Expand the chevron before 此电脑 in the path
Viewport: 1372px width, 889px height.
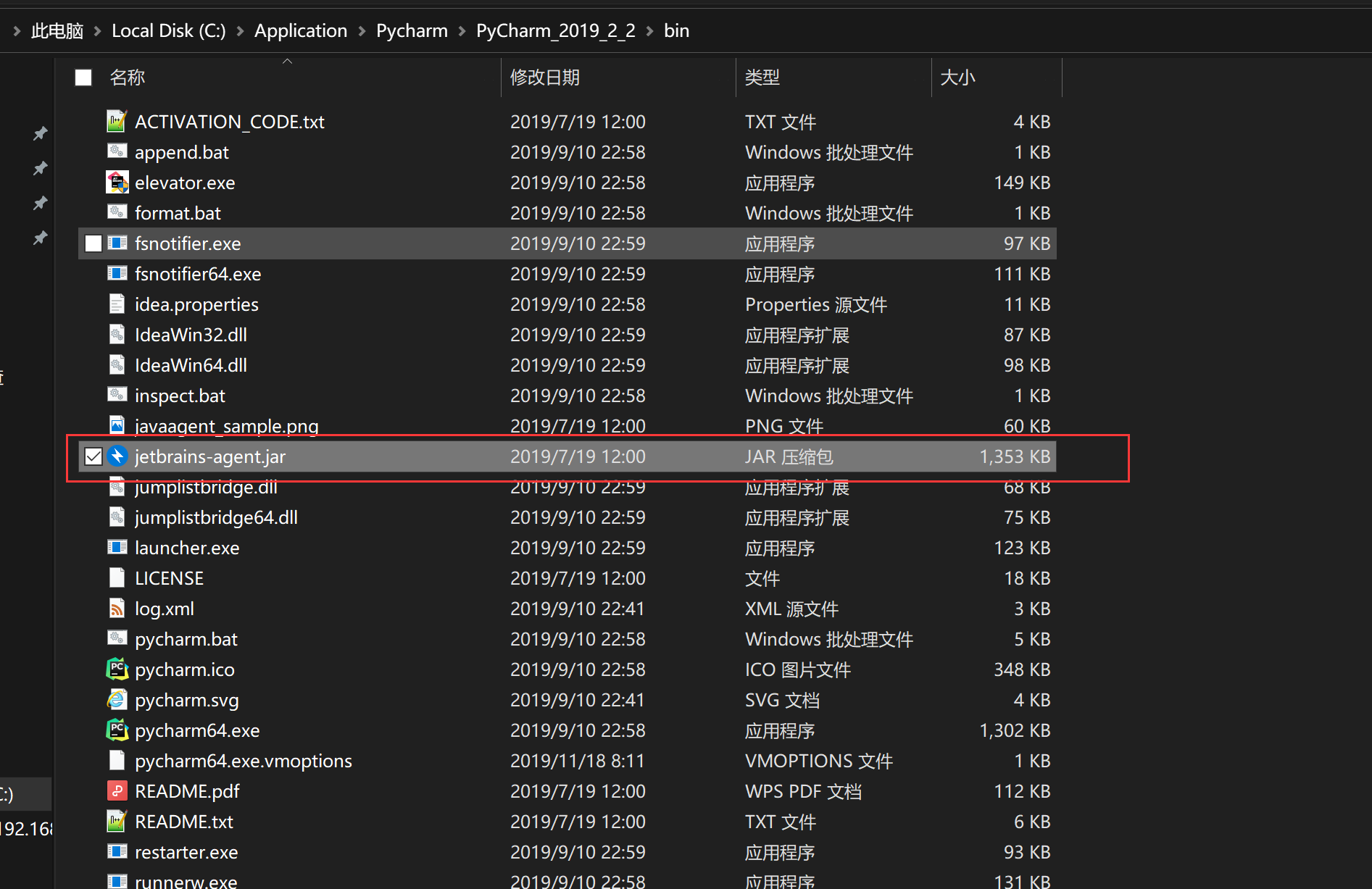[x=17, y=31]
